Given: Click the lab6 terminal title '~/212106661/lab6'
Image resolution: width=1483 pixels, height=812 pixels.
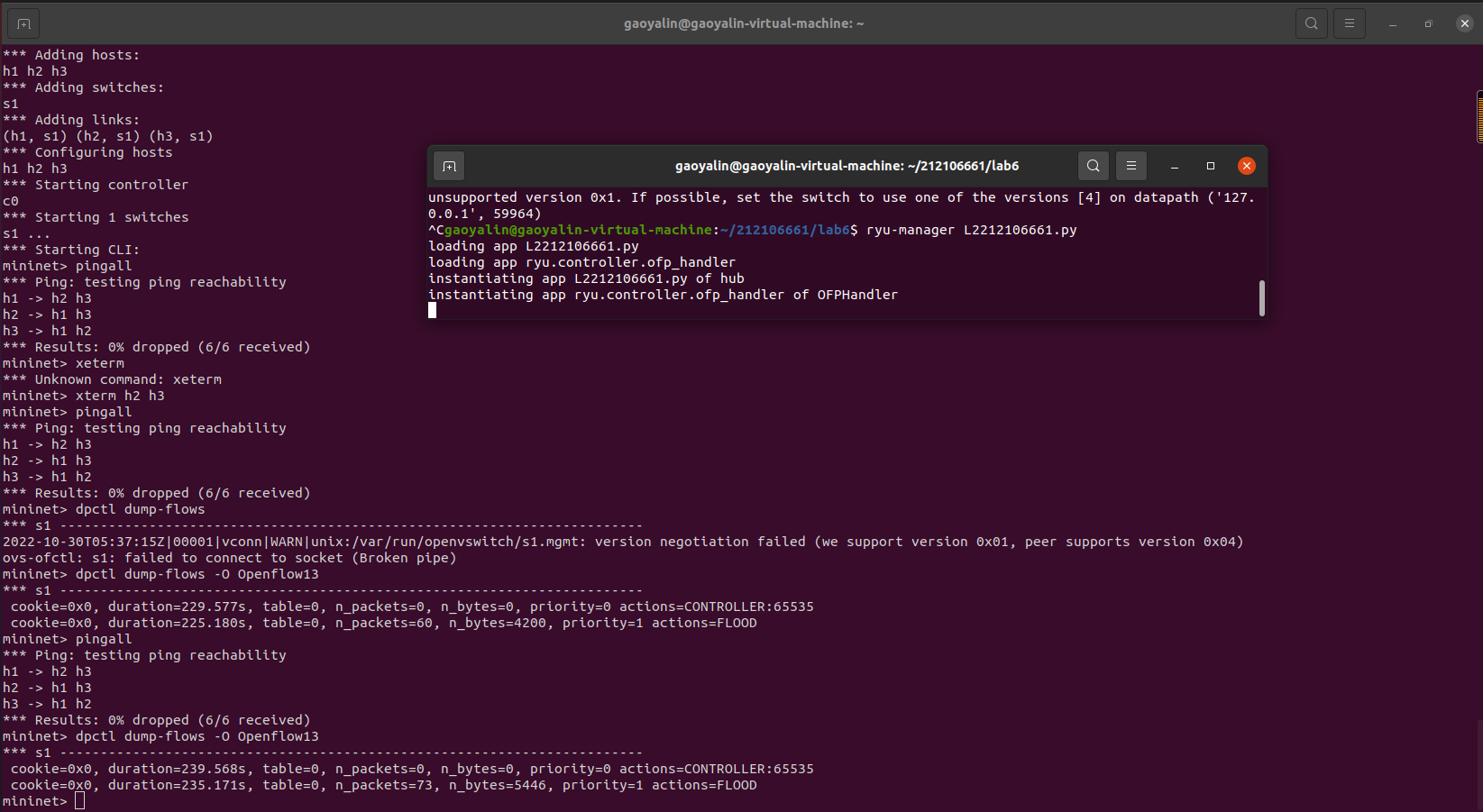Looking at the screenshot, I should tap(964, 166).
